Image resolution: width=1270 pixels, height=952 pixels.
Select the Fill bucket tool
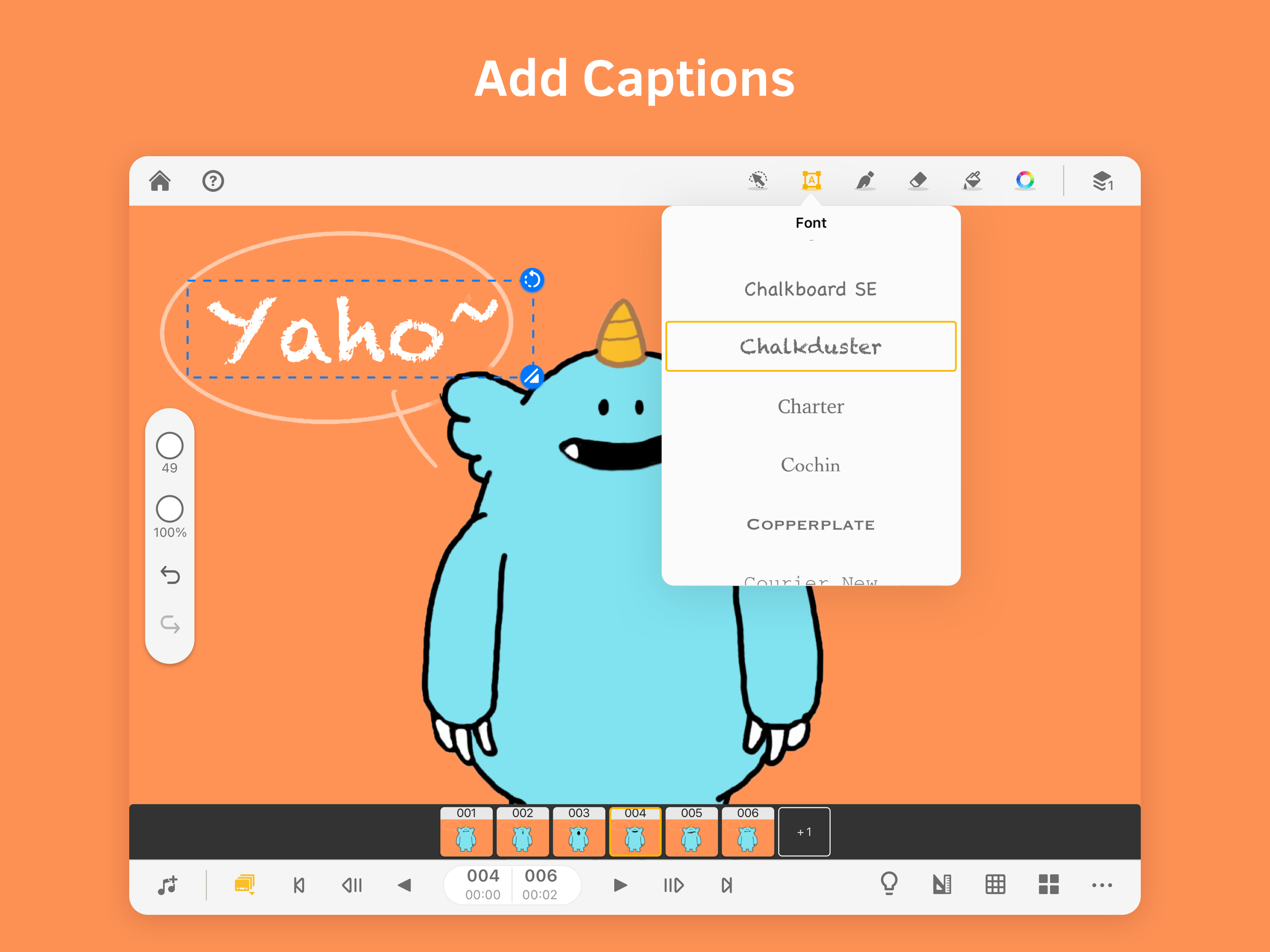click(x=972, y=181)
